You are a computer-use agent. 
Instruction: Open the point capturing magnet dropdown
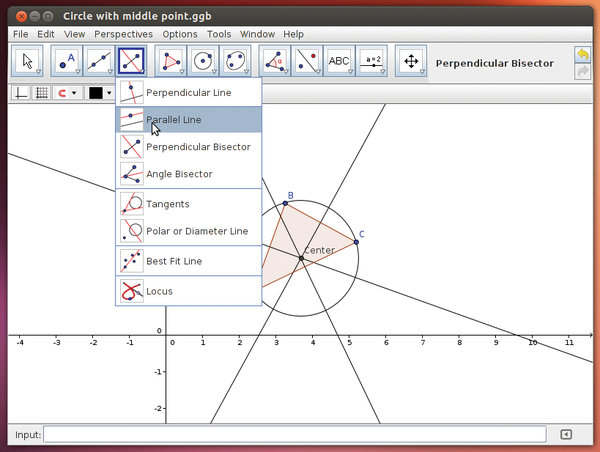(x=67, y=93)
